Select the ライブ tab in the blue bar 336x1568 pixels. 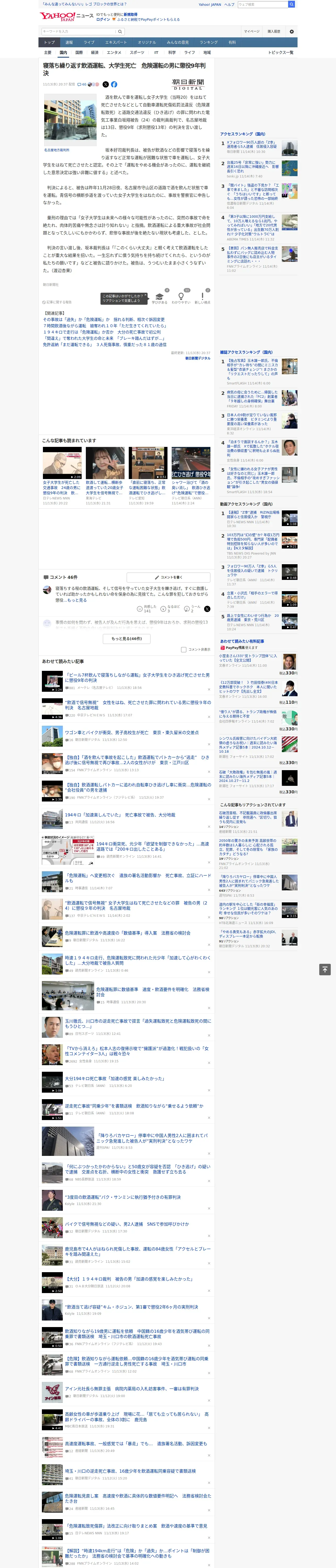coord(89,43)
